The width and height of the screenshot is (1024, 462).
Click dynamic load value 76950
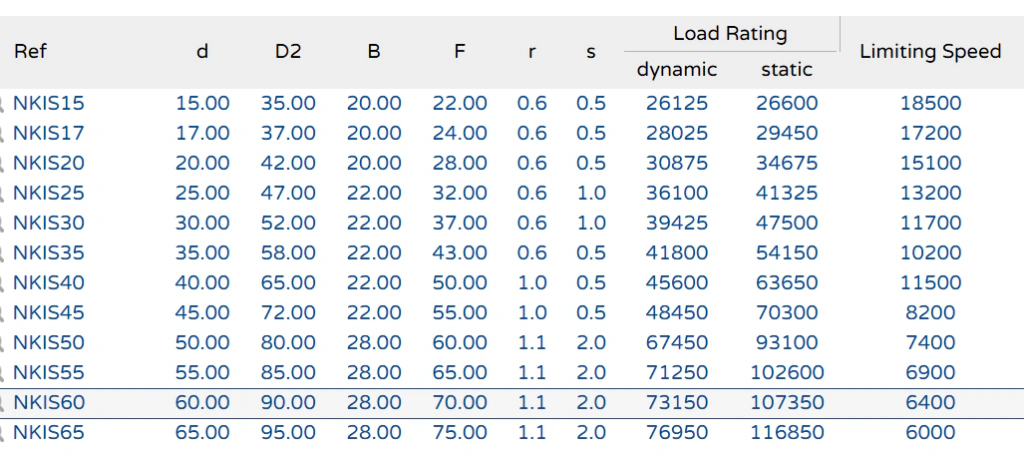coord(677,433)
